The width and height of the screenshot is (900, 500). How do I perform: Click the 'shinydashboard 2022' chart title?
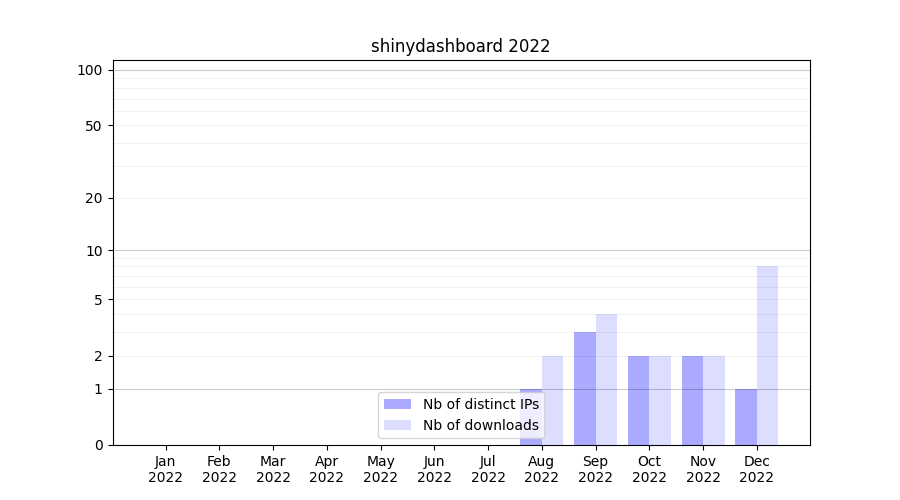[x=460, y=46]
